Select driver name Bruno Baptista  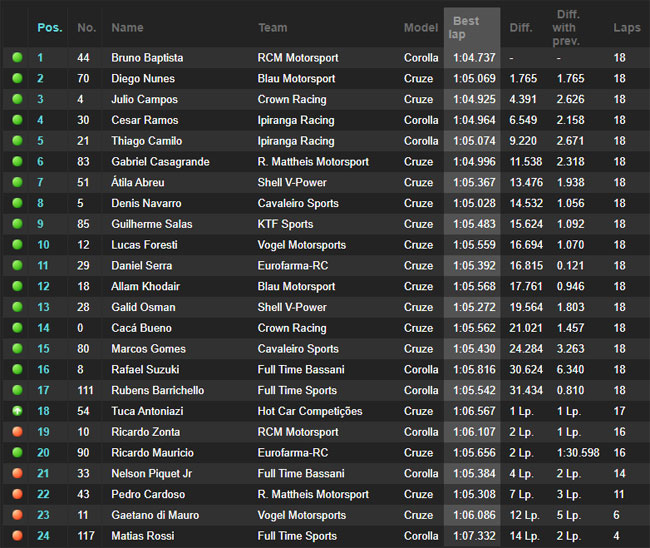pyautogui.click(x=147, y=58)
